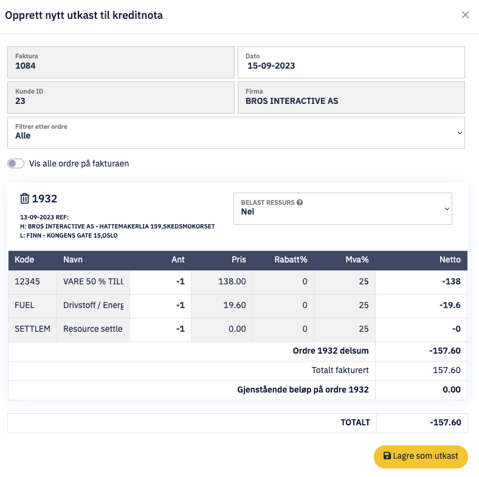The height and width of the screenshot is (477, 479).
Task: Click the Kunde ID field showing 23
Action: coord(121,98)
